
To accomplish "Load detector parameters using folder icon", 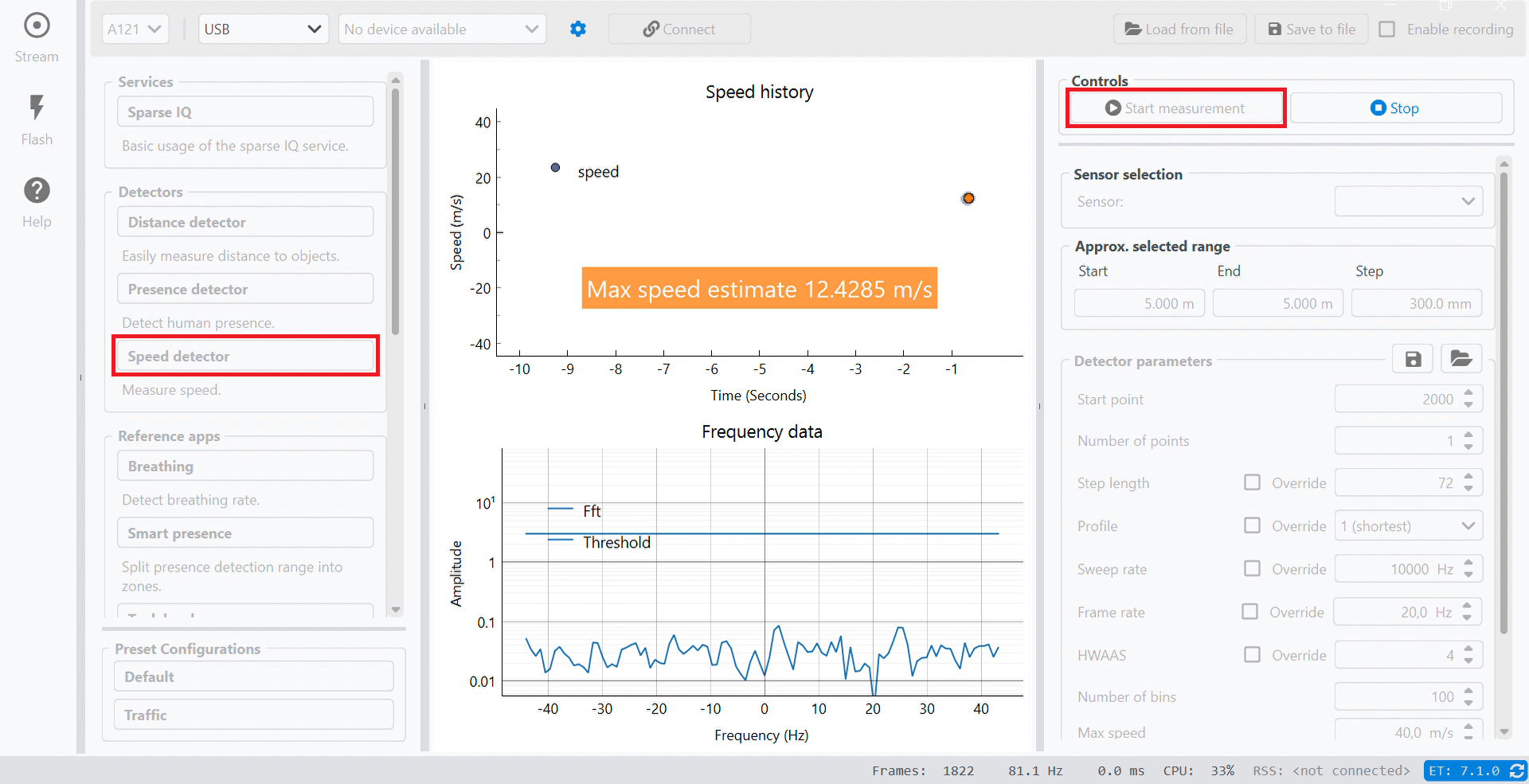I will [1461, 359].
